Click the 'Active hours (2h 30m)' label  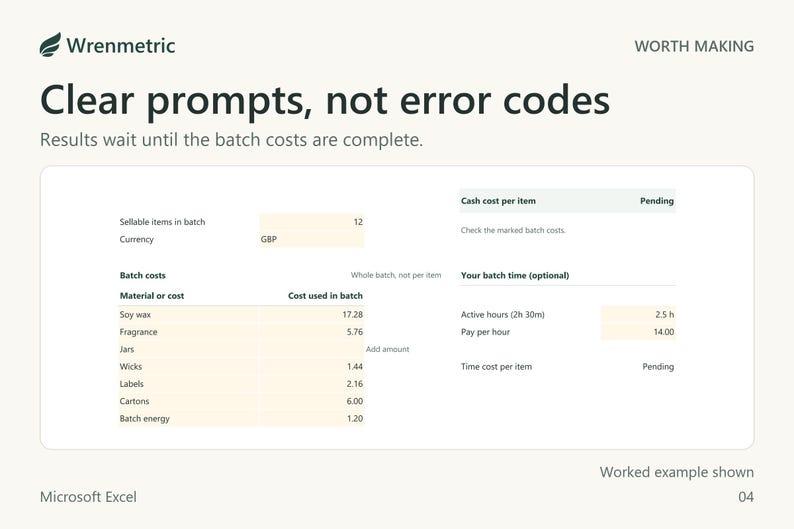(x=502, y=314)
